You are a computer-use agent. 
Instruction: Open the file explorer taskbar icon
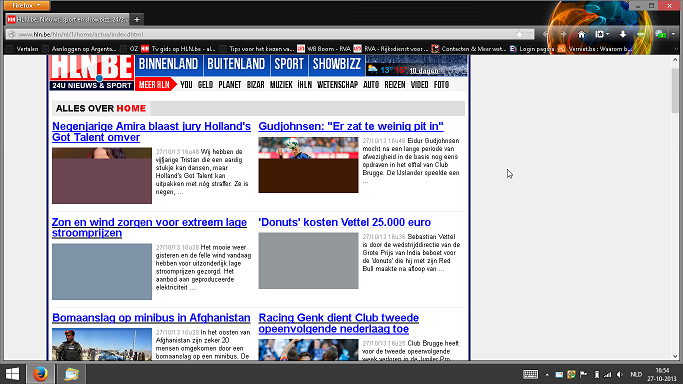(71, 374)
